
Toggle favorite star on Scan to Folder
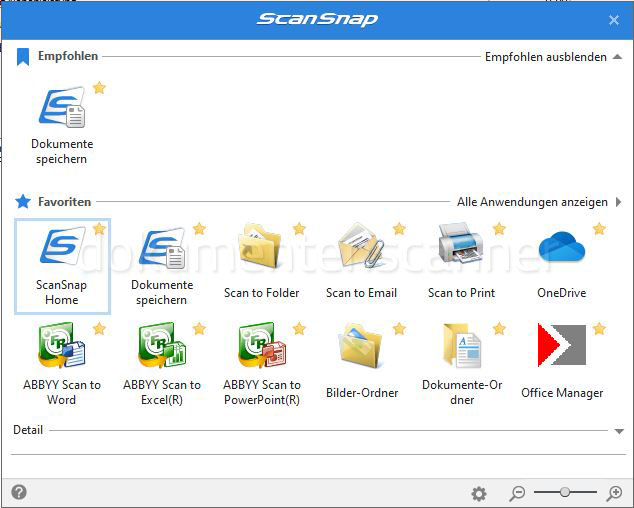299,229
